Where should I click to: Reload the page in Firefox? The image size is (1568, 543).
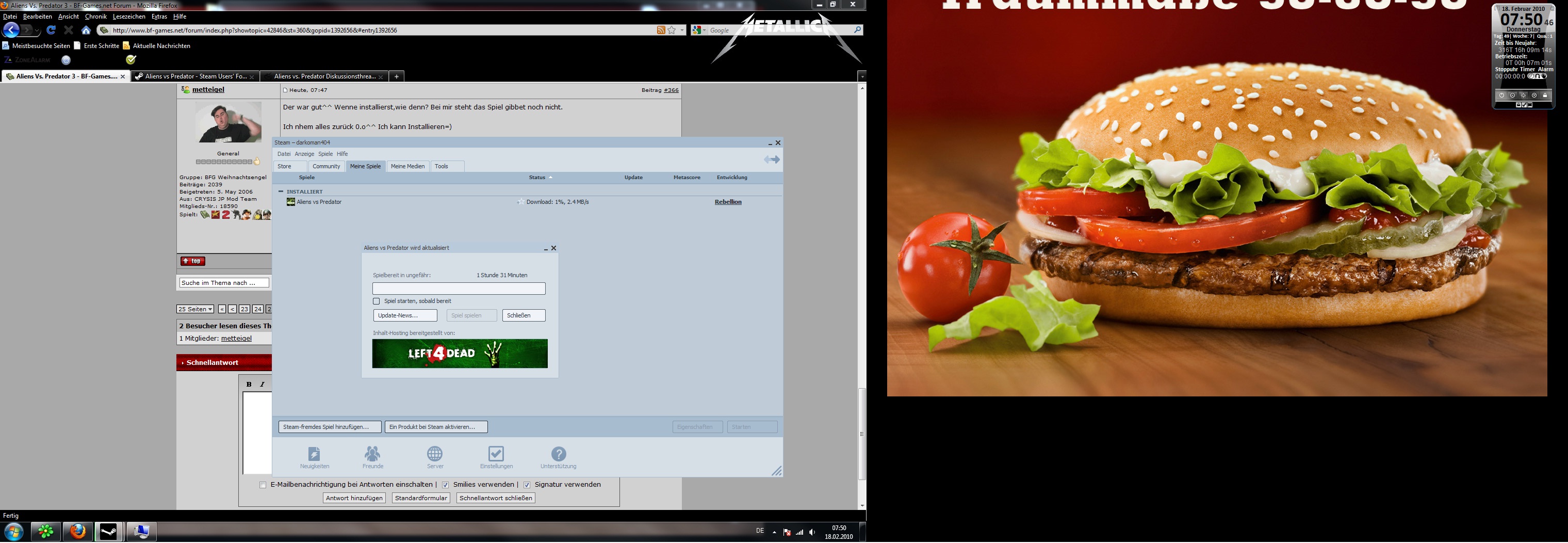(x=52, y=30)
